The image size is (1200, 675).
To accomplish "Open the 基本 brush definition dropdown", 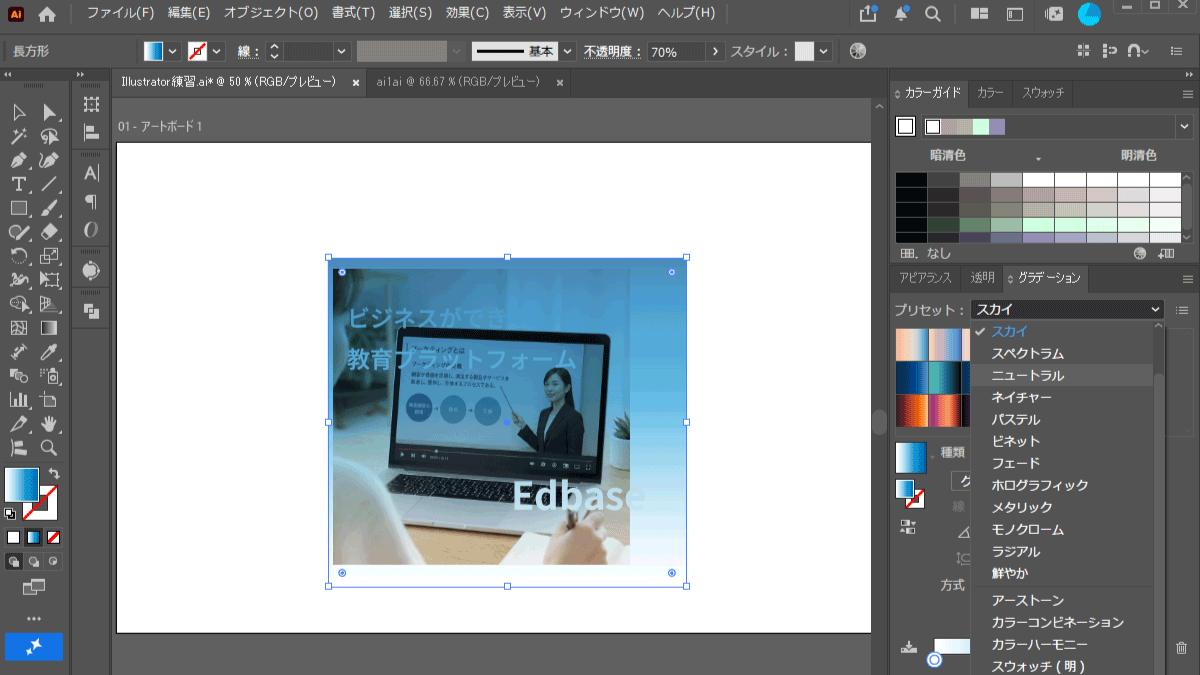I will tap(568, 51).
